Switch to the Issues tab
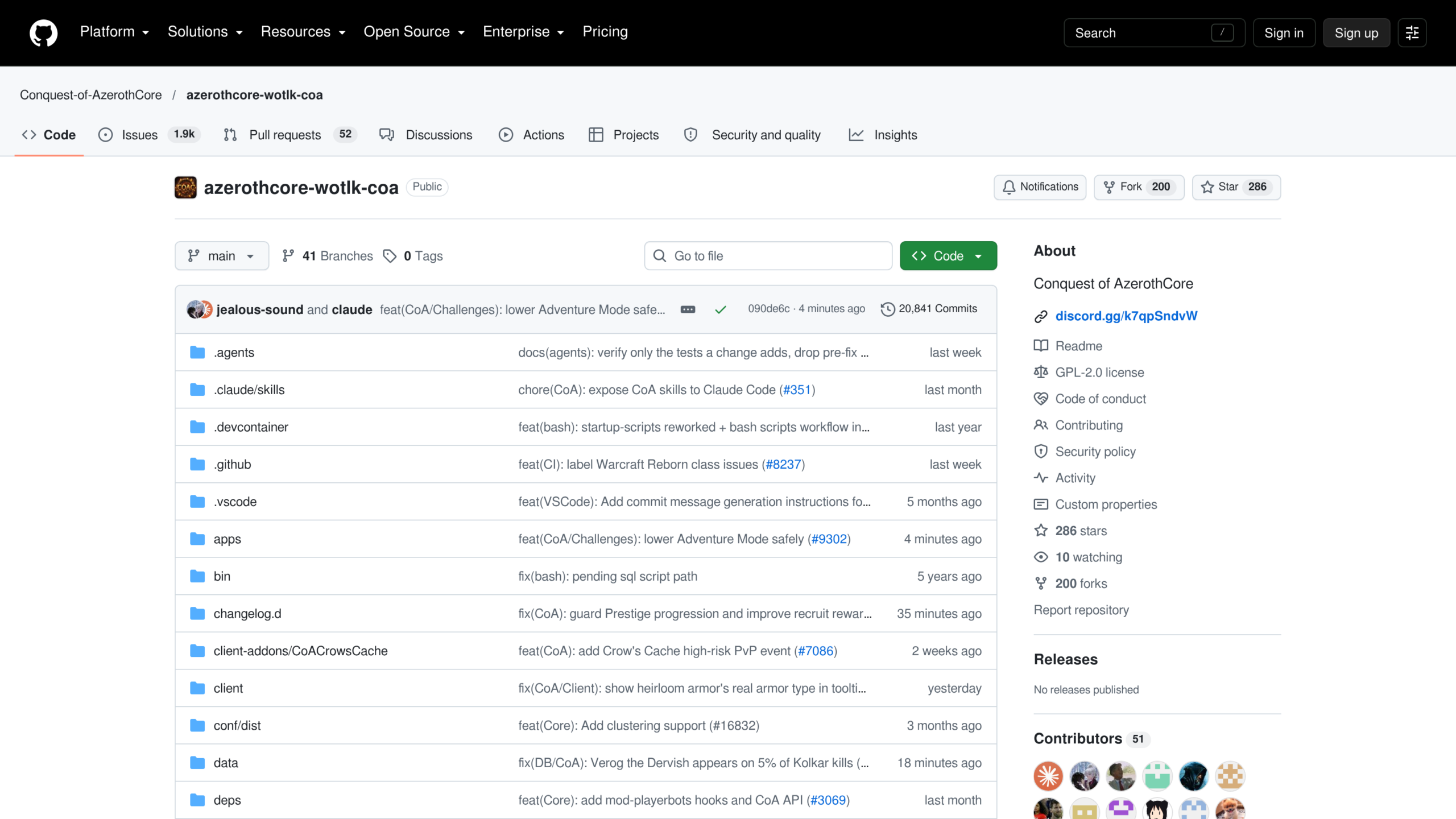Image resolution: width=1456 pixels, height=819 pixels. 149,135
